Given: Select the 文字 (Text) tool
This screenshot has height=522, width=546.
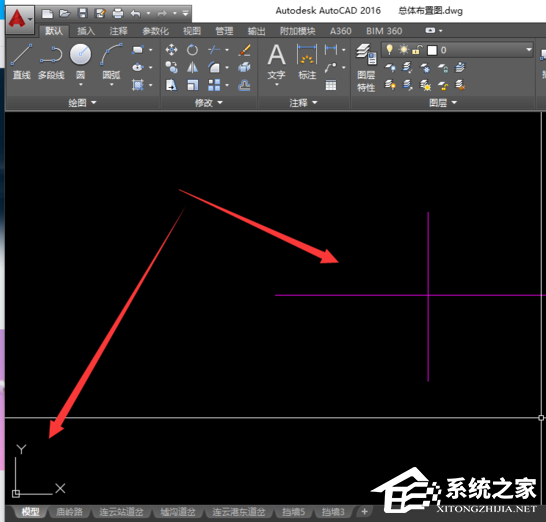Looking at the screenshot, I should click(x=276, y=63).
